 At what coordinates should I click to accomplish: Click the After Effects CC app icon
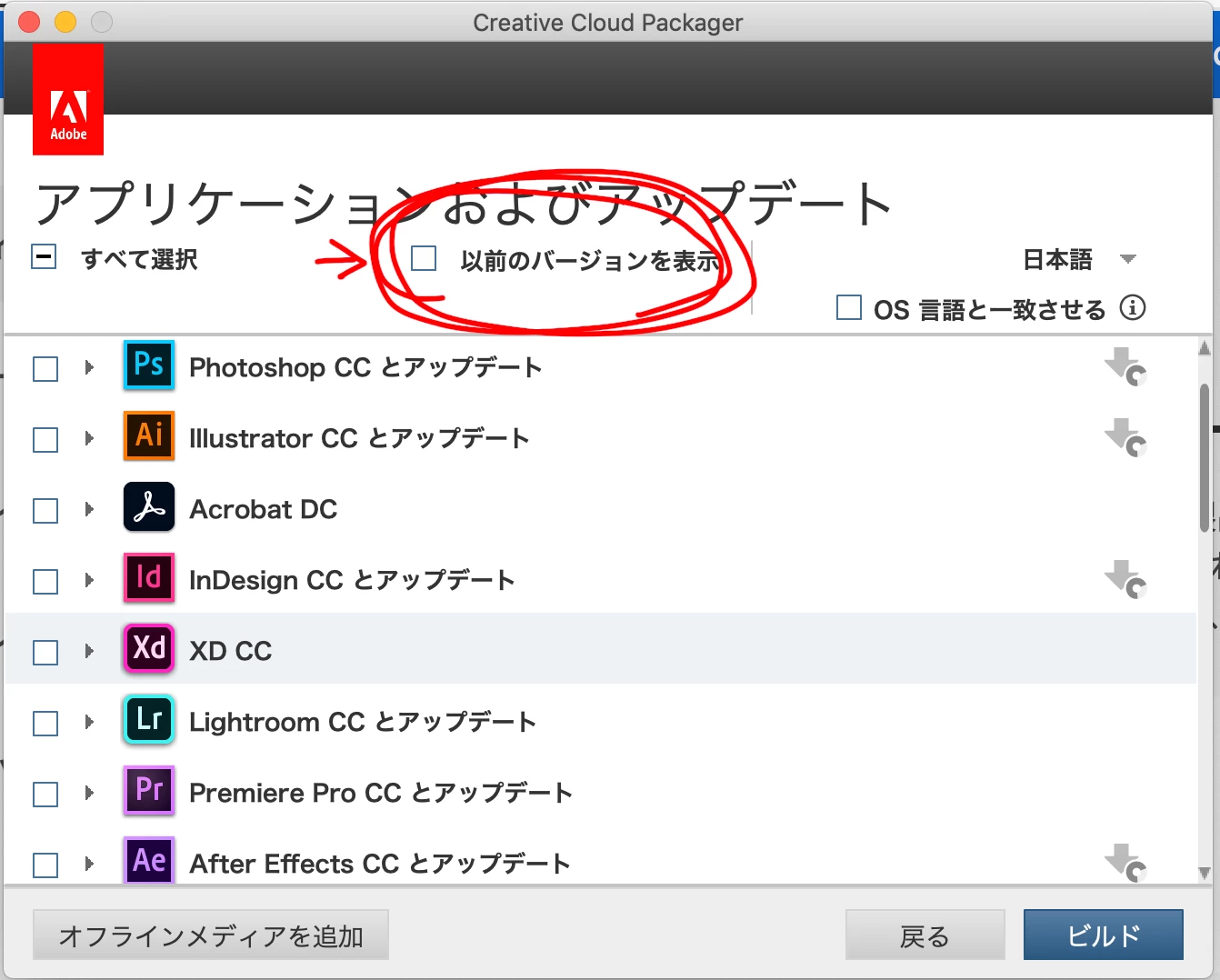[149, 860]
